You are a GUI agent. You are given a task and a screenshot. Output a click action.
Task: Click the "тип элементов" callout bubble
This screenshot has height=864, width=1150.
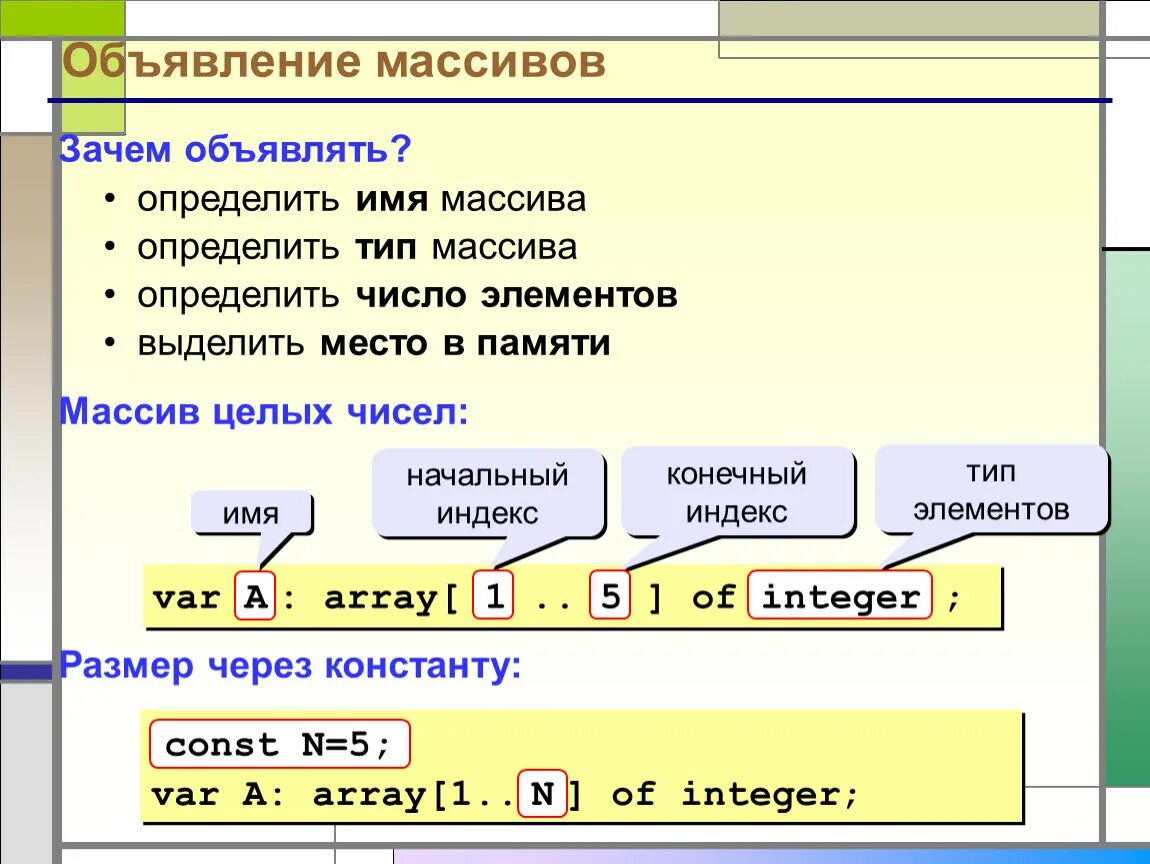pos(991,489)
